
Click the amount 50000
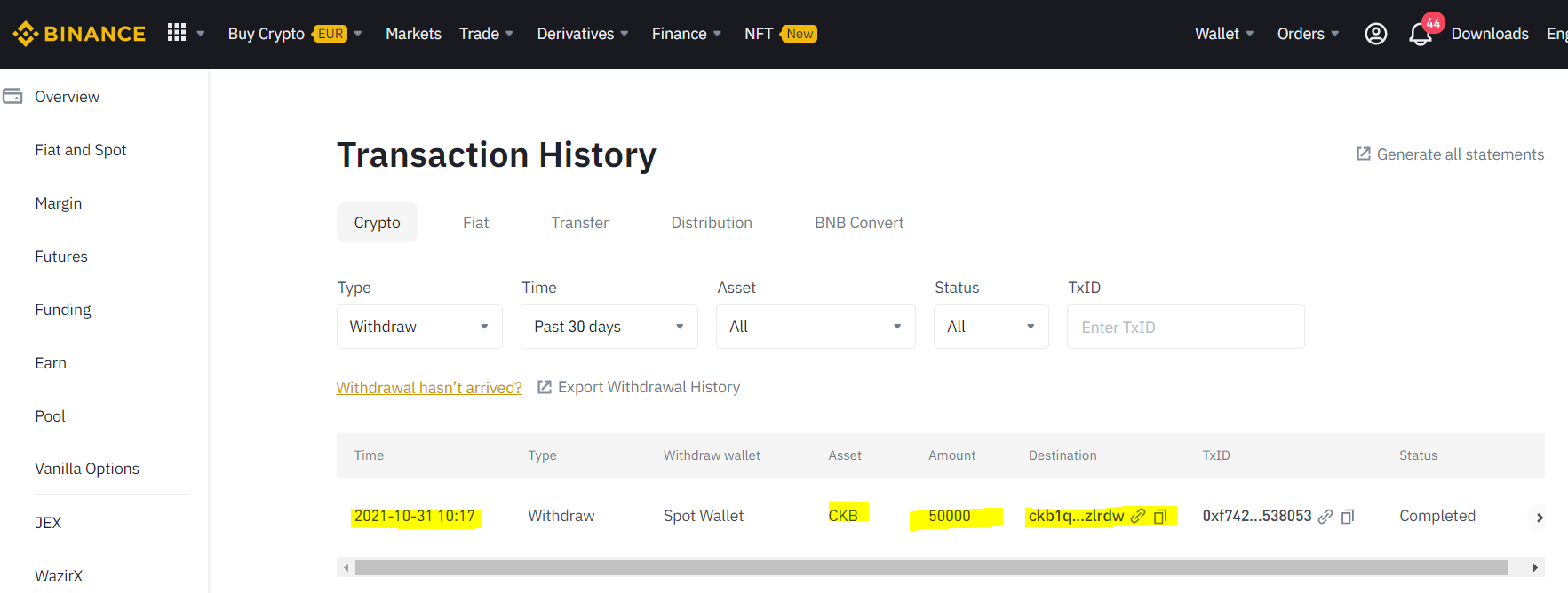(x=950, y=516)
